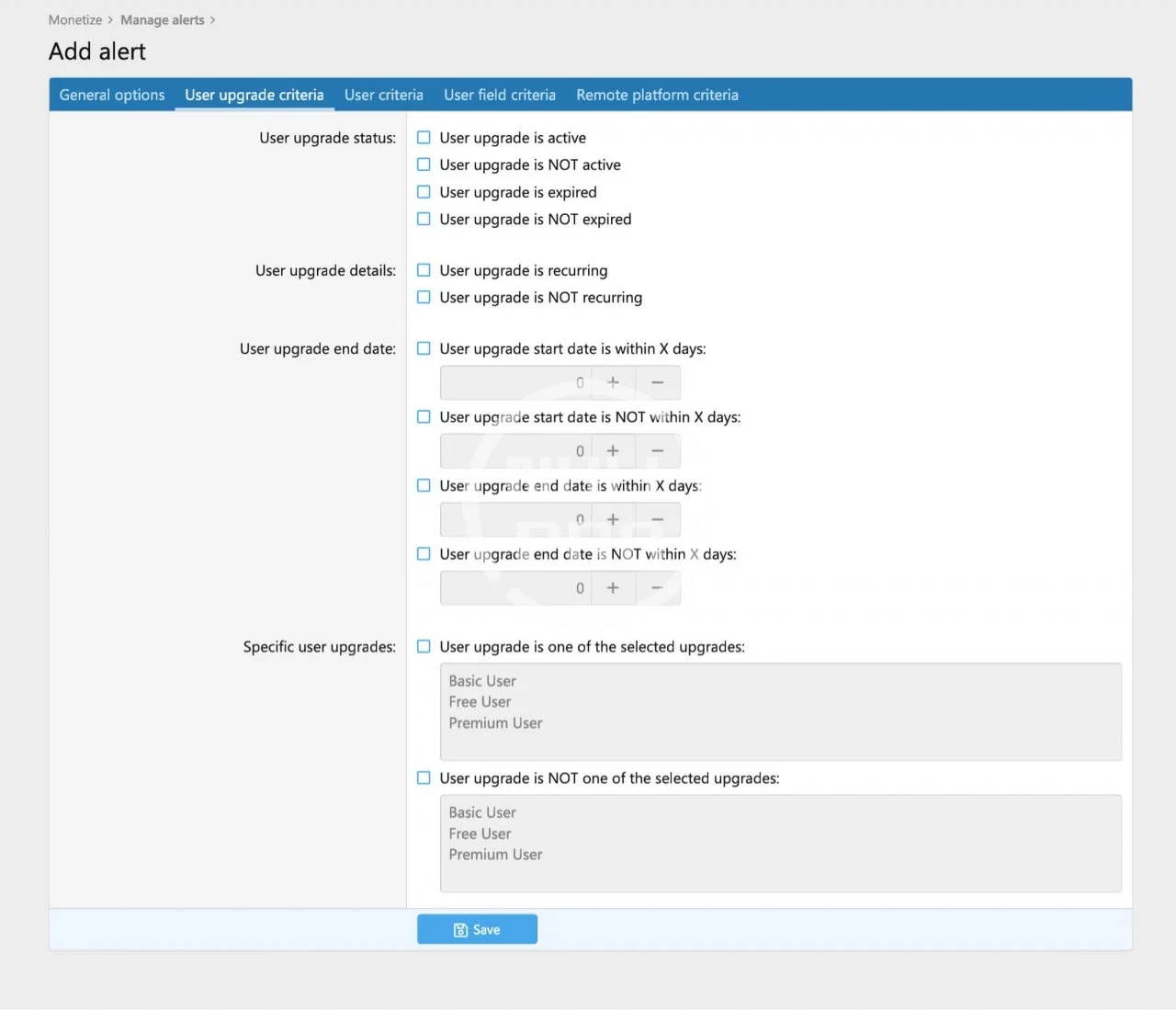The height and width of the screenshot is (1010, 1176).
Task: Select Premium User in first upgrades list
Action: click(x=495, y=723)
